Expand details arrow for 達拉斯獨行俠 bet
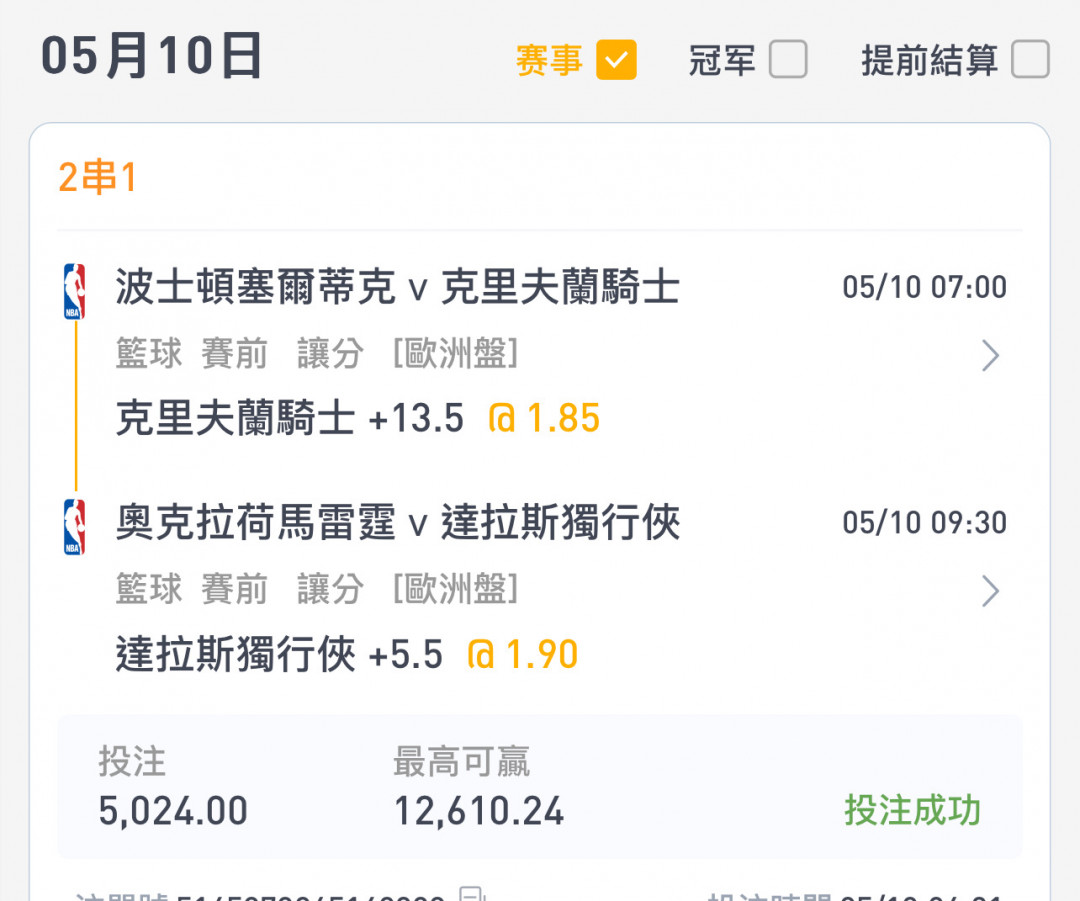1080x901 pixels. (990, 591)
